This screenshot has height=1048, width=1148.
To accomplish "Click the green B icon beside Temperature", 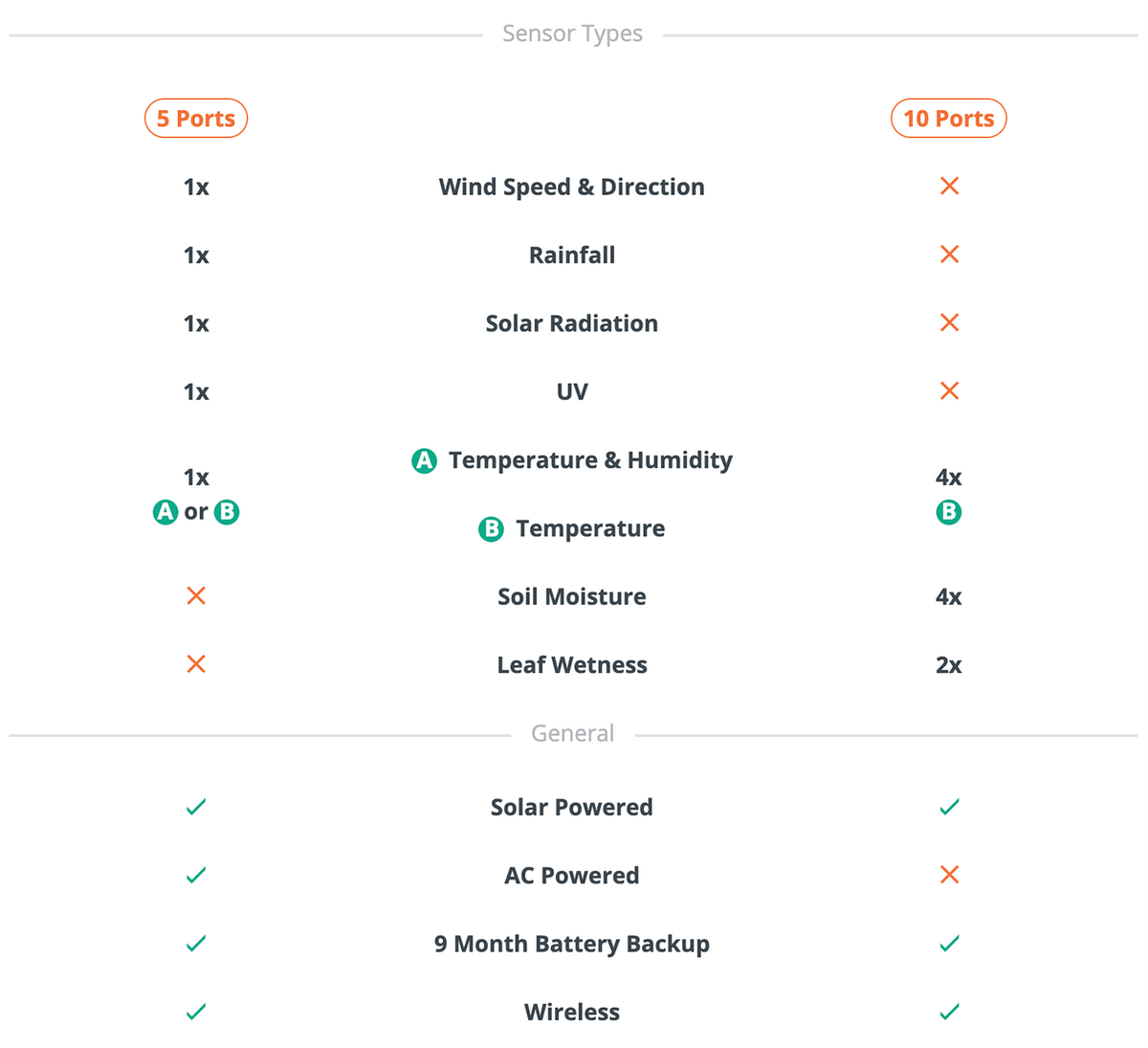I will point(491,528).
